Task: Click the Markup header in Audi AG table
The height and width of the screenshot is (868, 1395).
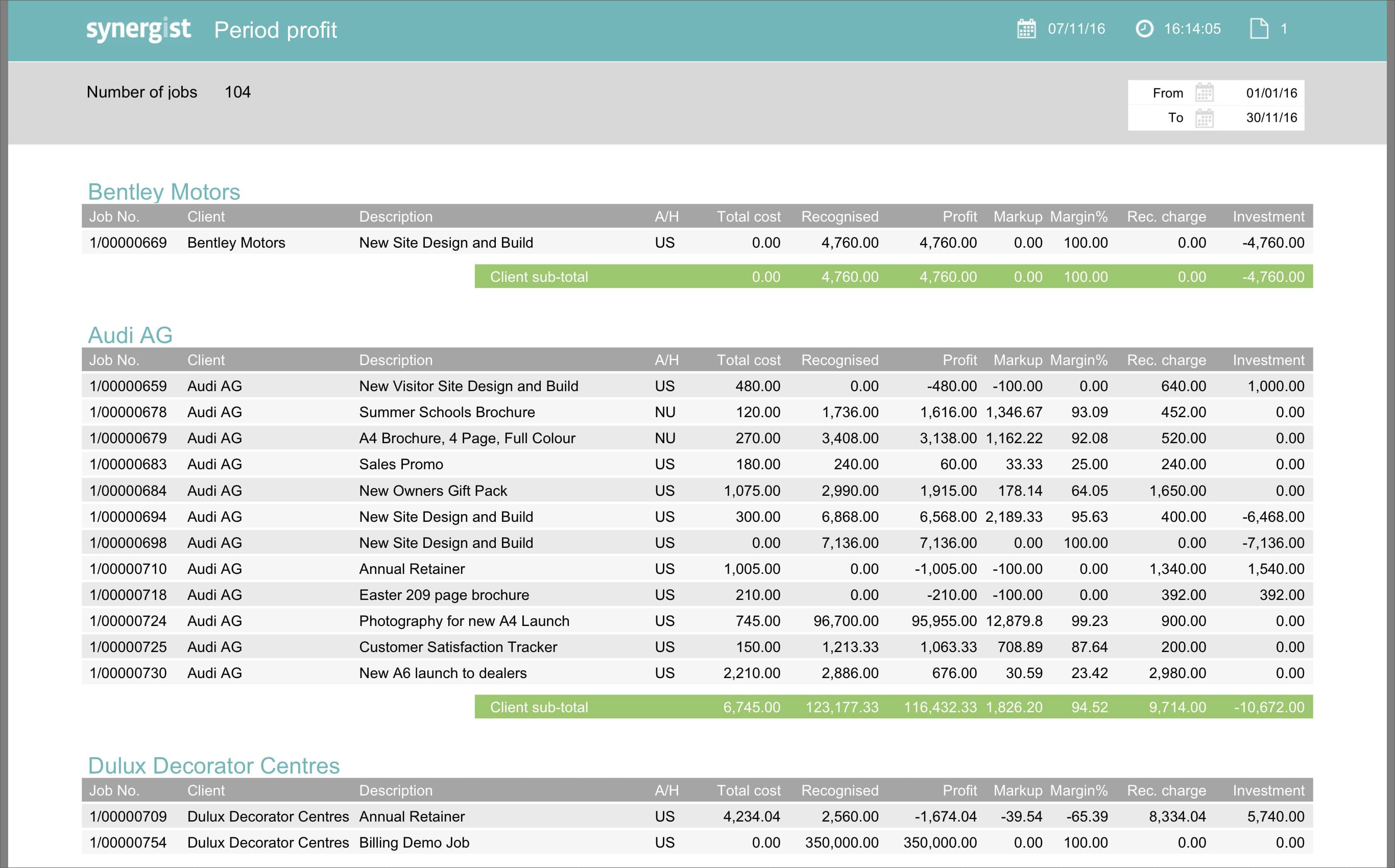Action: click(1018, 360)
